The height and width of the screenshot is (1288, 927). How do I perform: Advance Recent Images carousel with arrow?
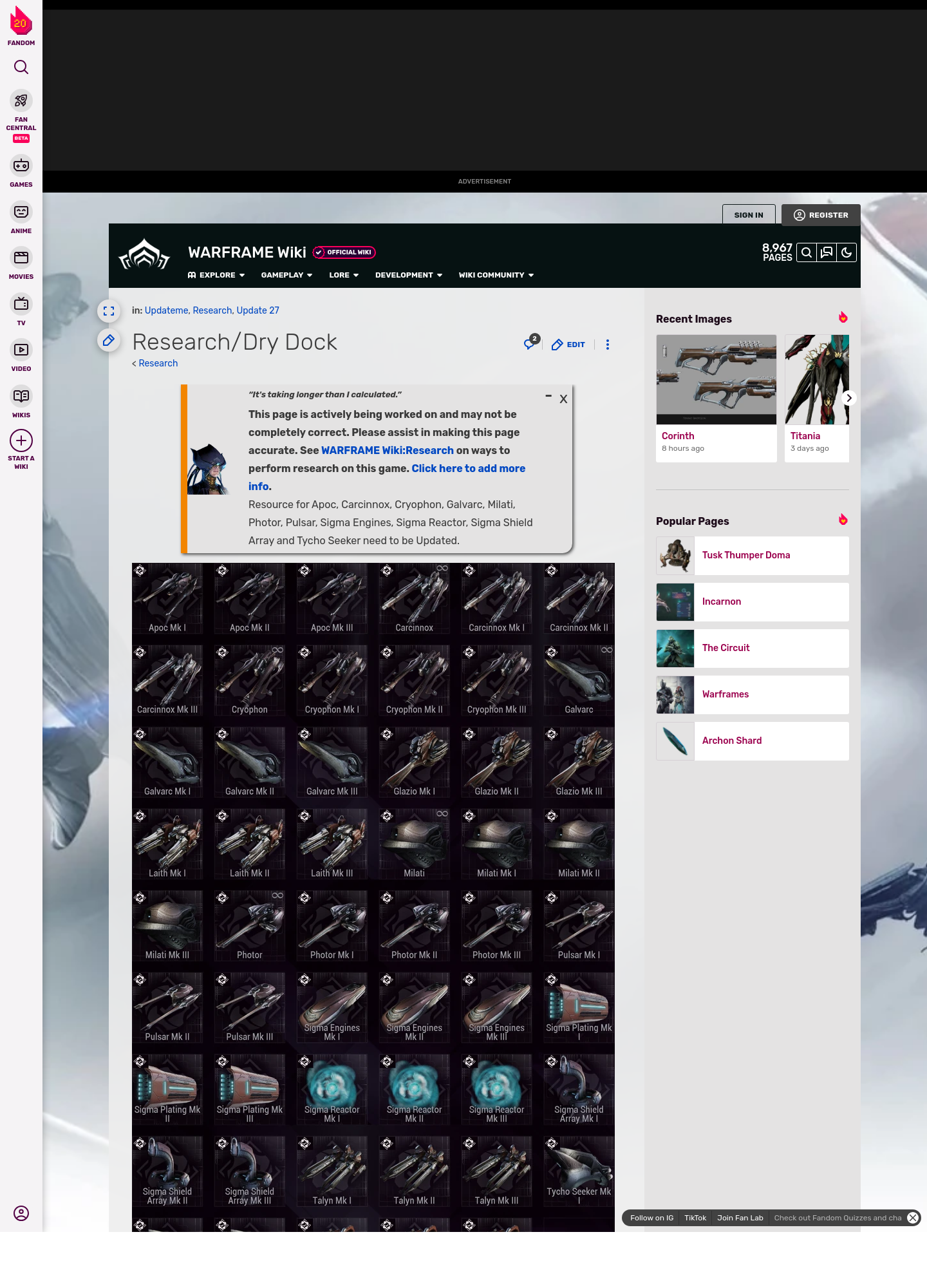tap(849, 398)
